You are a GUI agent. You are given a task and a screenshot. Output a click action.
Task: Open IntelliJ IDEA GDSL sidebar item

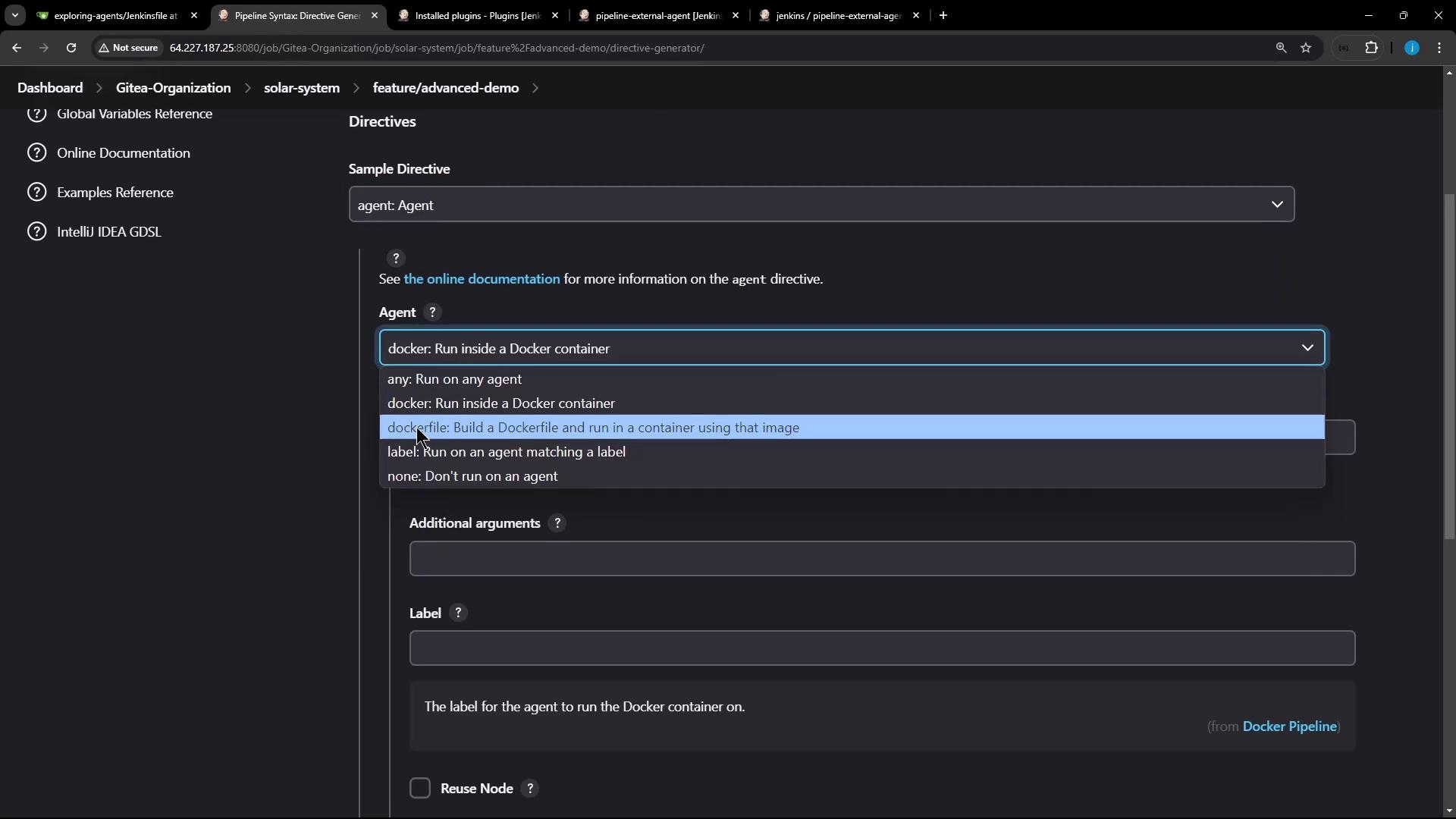108,232
